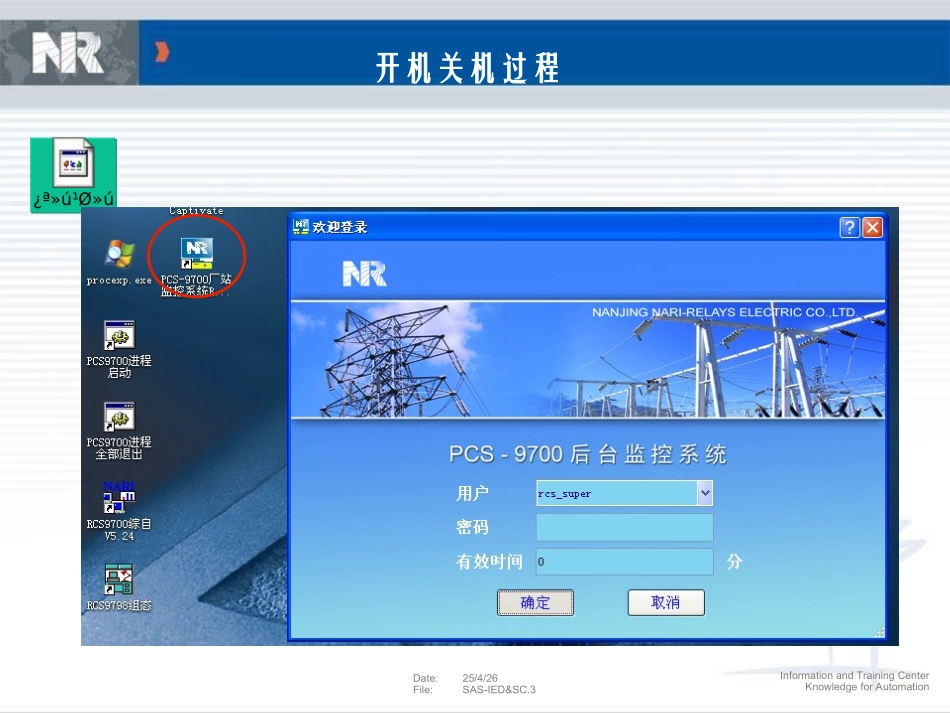The image size is (950, 713).
Task: Click the power tower banner image
Action: click(x=588, y=358)
